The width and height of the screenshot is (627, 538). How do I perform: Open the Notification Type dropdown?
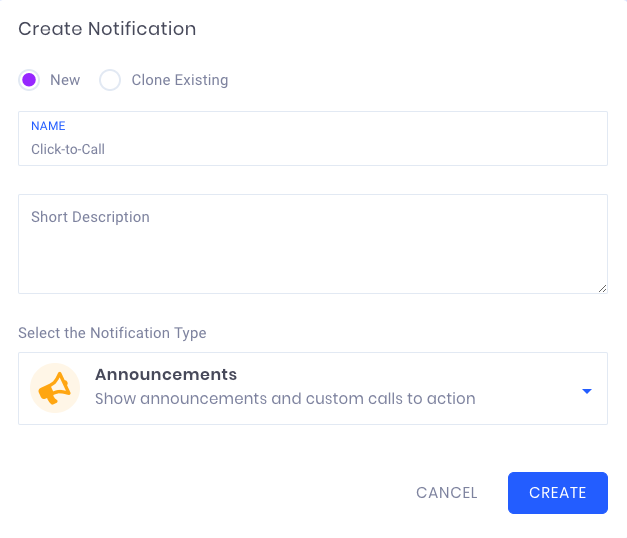tap(313, 388)
